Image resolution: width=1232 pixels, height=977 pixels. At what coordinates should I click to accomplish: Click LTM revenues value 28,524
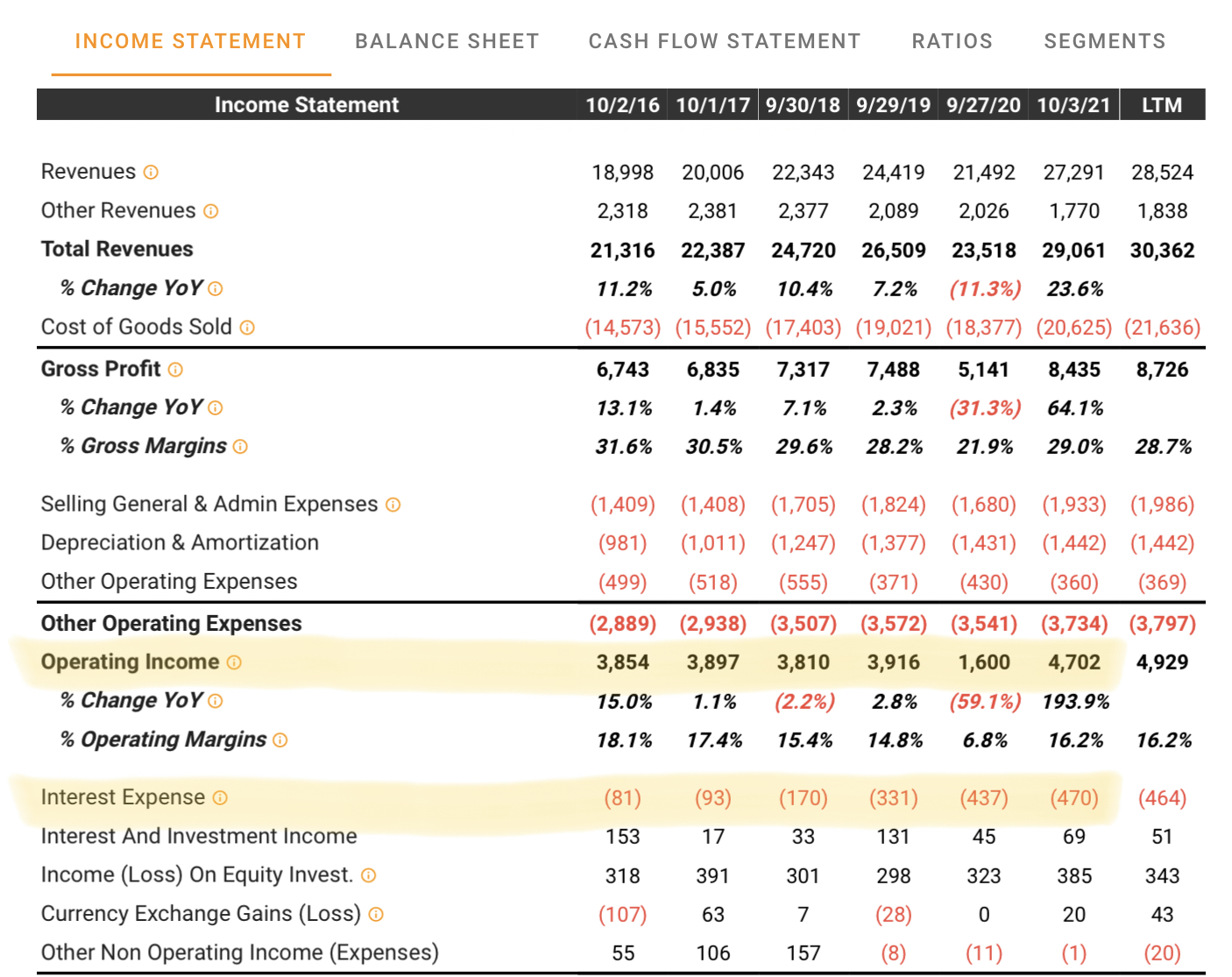tap(1162, 173)
